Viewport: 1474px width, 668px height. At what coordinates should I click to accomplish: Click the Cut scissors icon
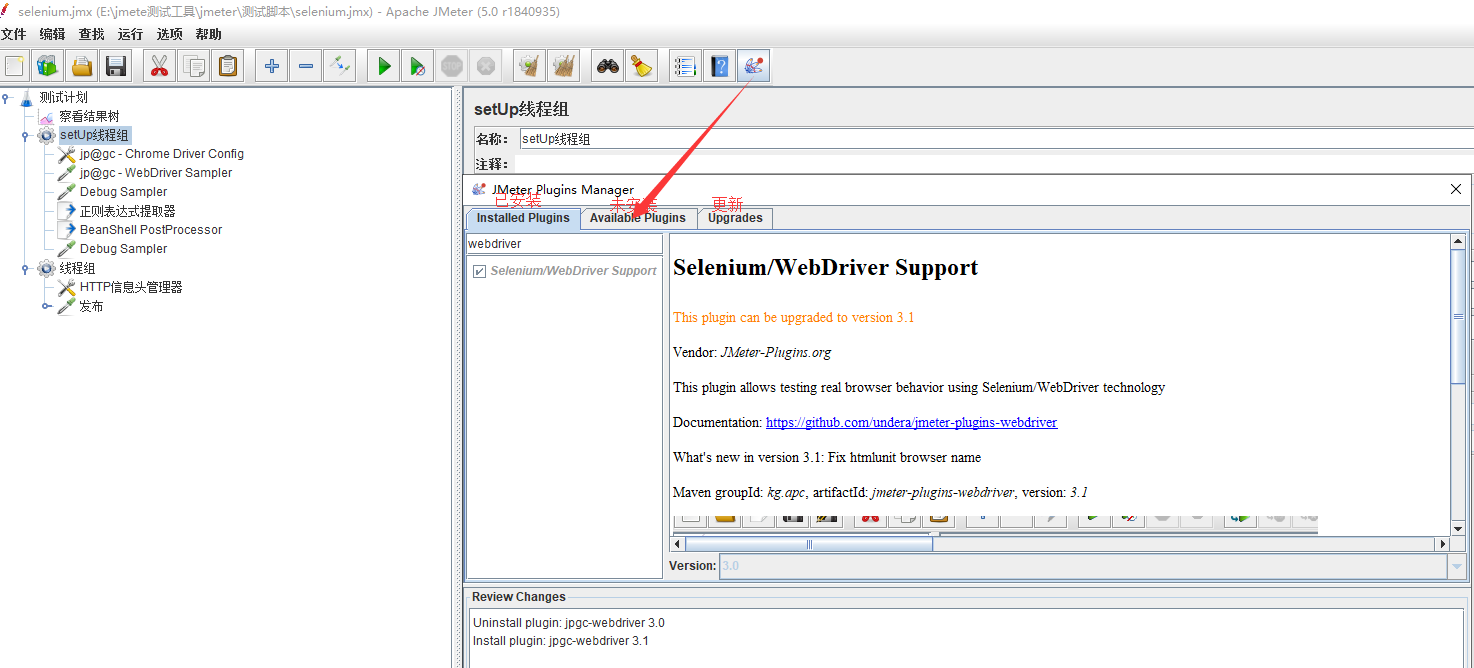point(159,67)
